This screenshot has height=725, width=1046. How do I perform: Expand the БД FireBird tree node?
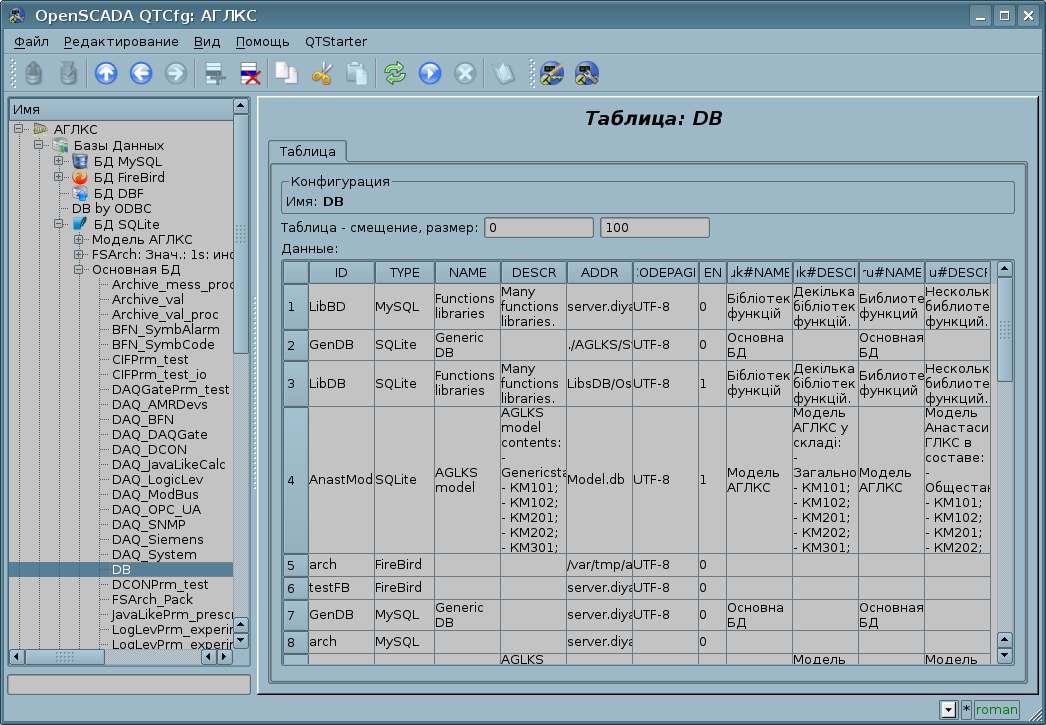[x=59, y=177]
